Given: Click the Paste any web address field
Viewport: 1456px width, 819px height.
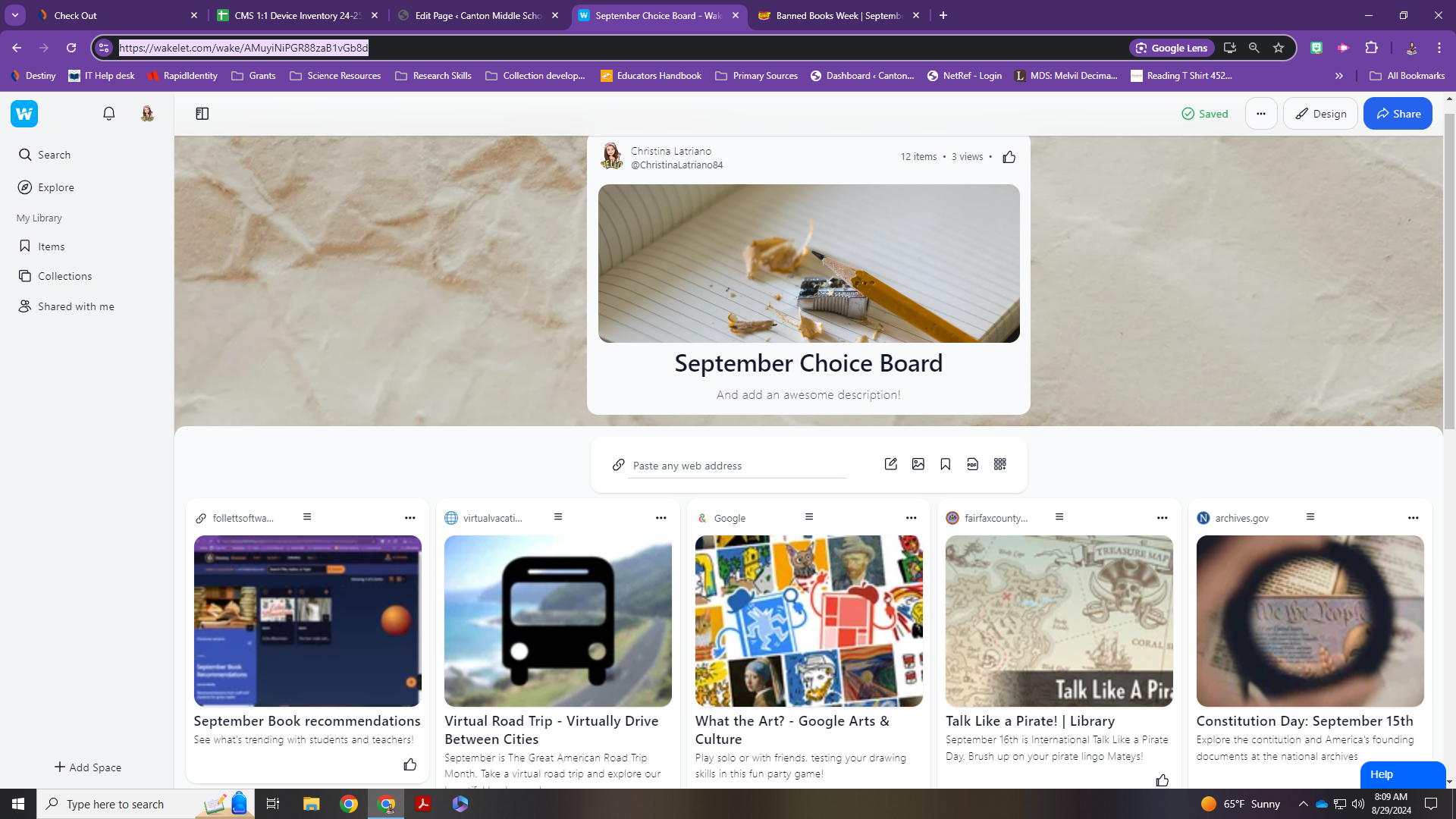Looking at the screenshot, I should point(736,466).
